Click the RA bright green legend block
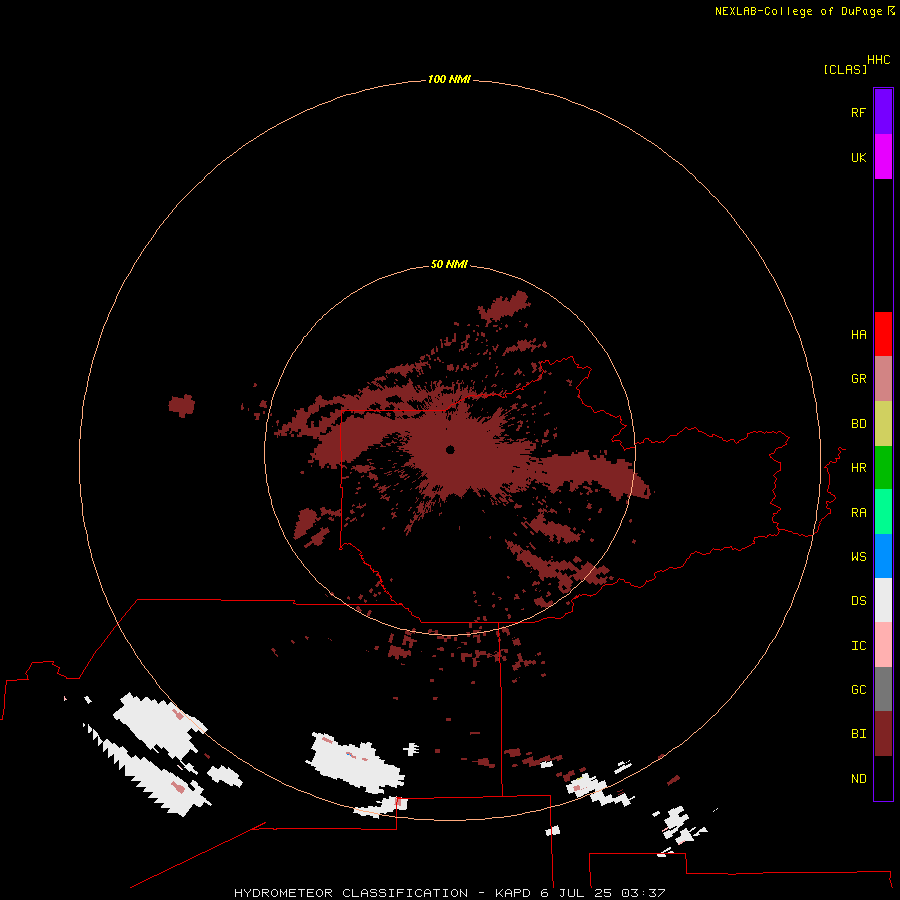 click(883, 512)
